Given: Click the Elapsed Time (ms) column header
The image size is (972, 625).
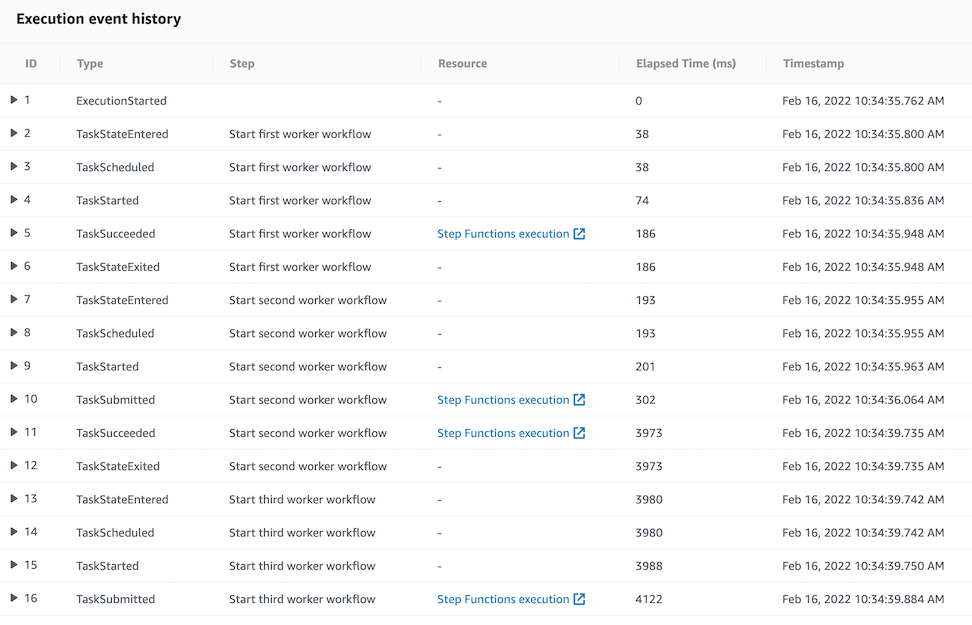Looking at the screenshot, I should 686,63.
